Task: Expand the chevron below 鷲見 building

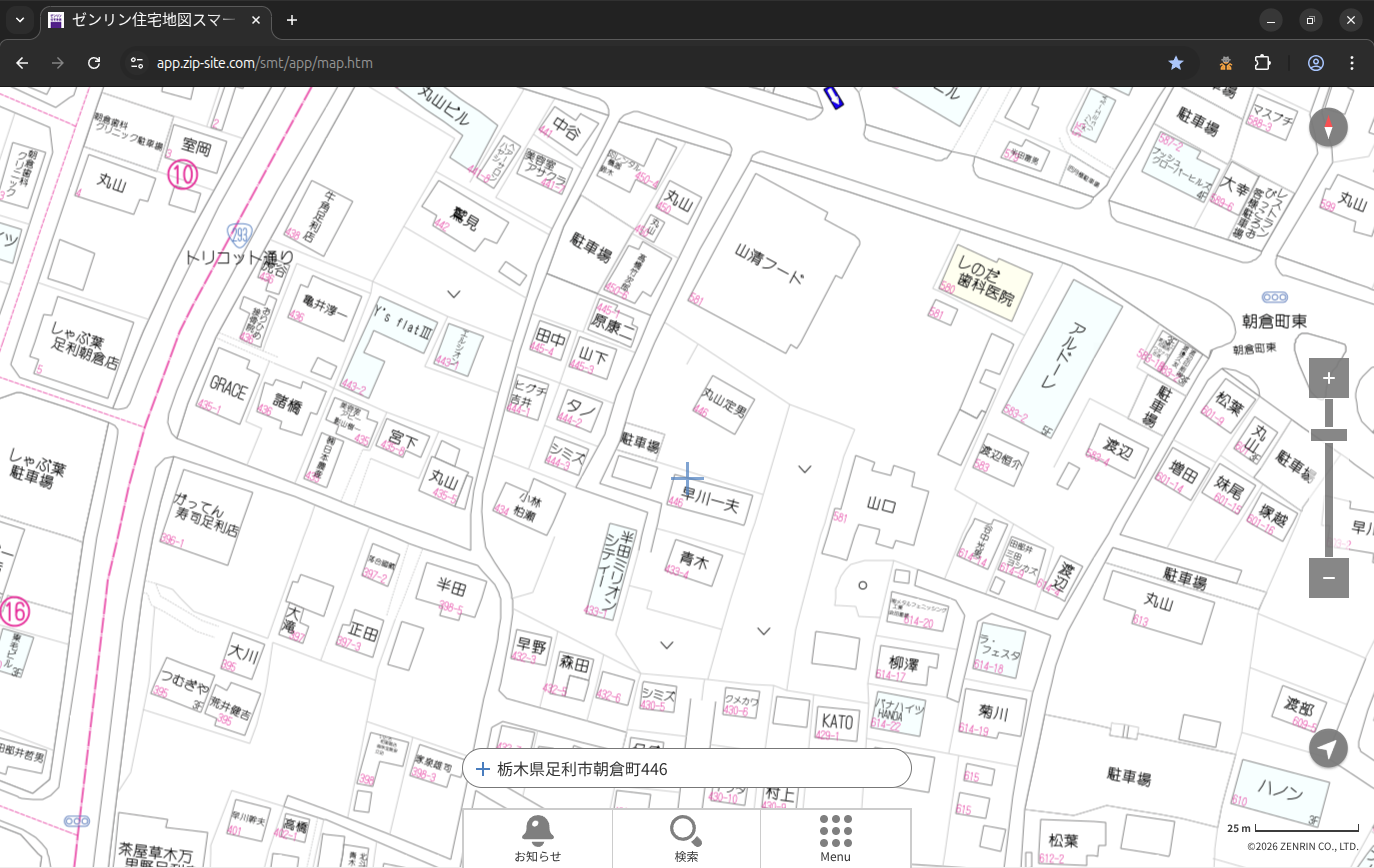Action: coord(454,294)
